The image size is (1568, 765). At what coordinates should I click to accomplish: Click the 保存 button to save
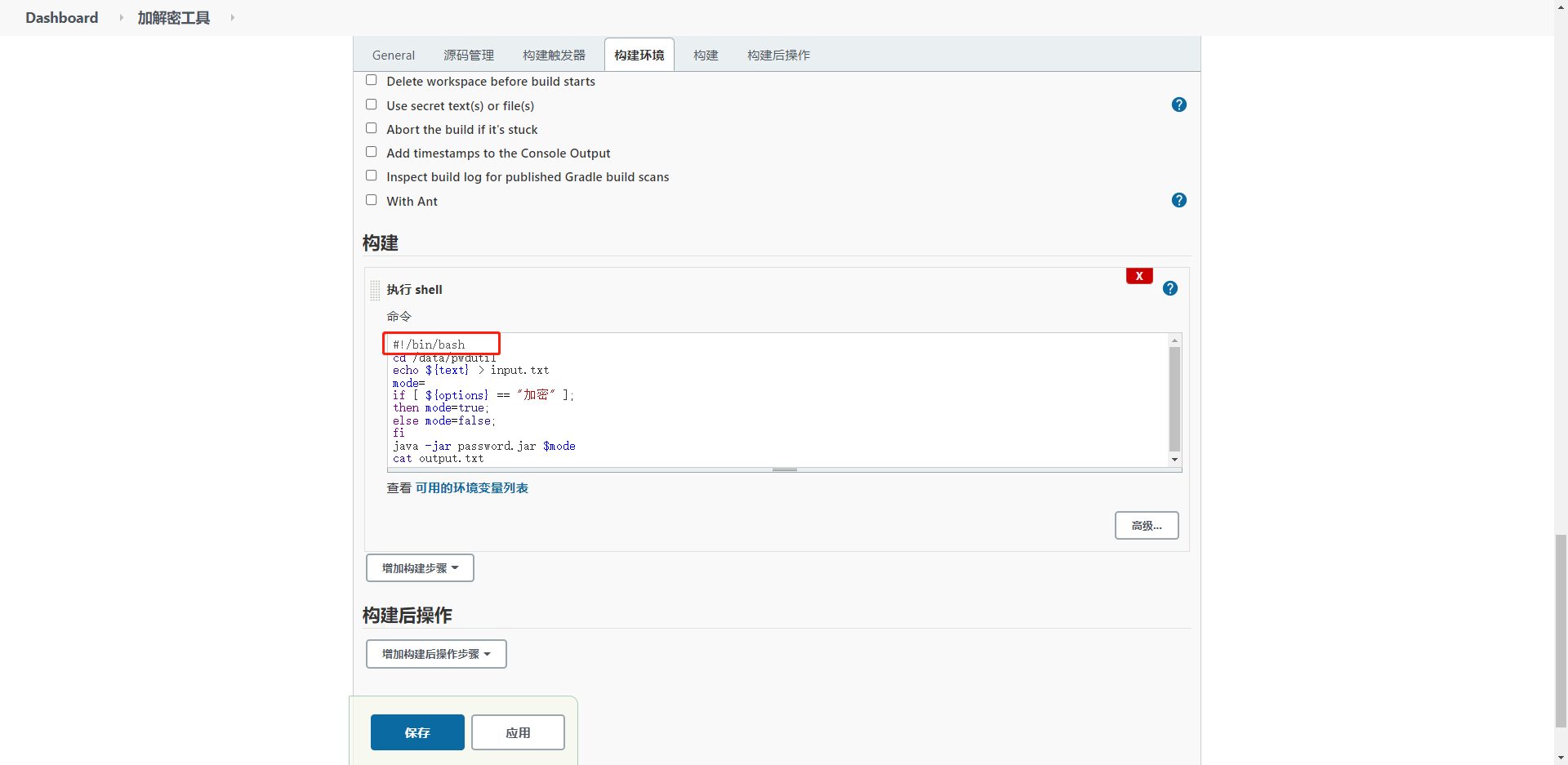click(416, 732)
